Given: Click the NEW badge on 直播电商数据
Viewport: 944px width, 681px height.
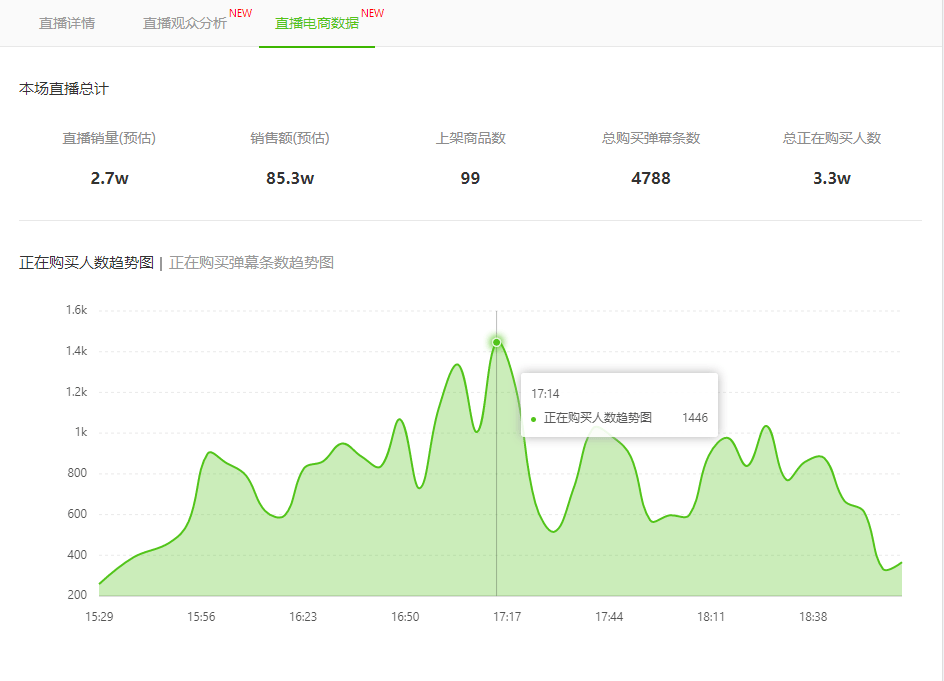Looking at the screenshot, I should click(x=373, y=13).
